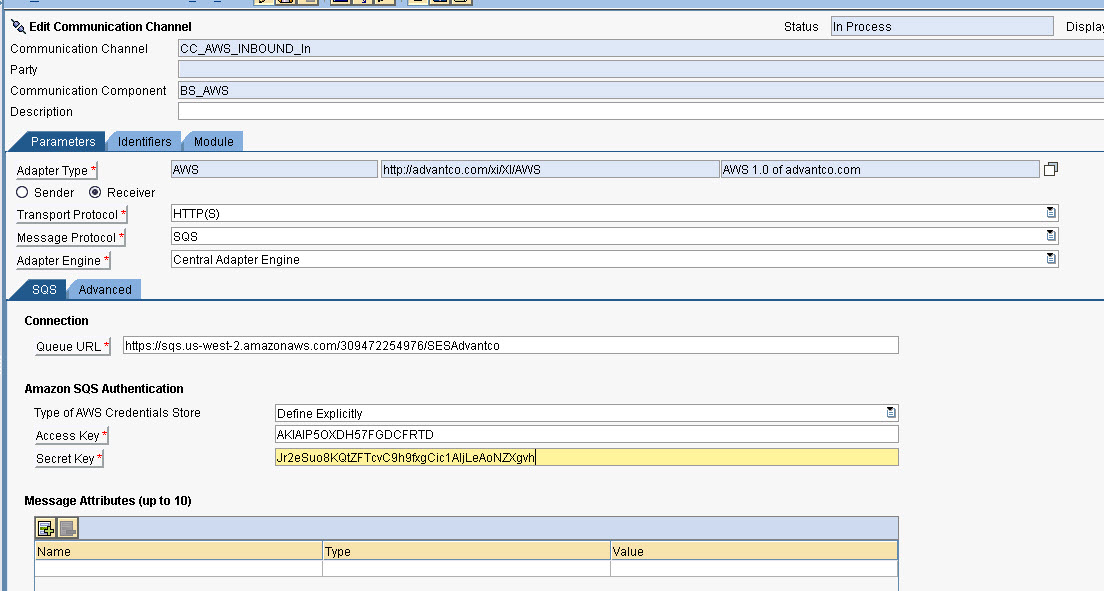Open the adapter type value help icon
This screenshot has height=591, width=1104.
click(x=1050, y=170)
